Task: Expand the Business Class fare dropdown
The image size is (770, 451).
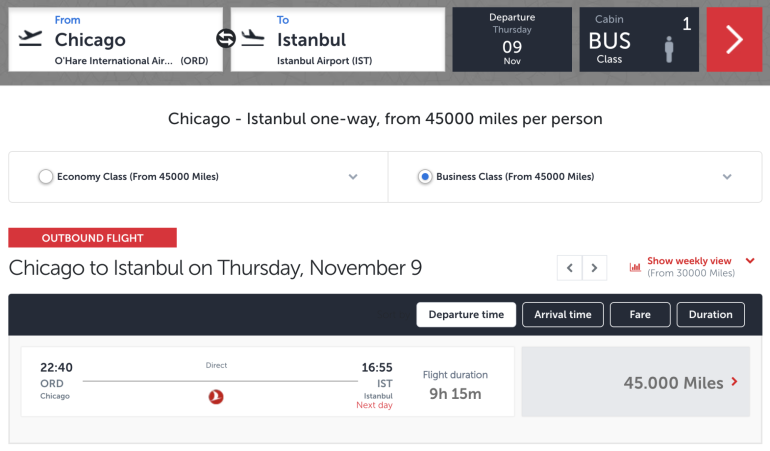Action: point(727,177)
